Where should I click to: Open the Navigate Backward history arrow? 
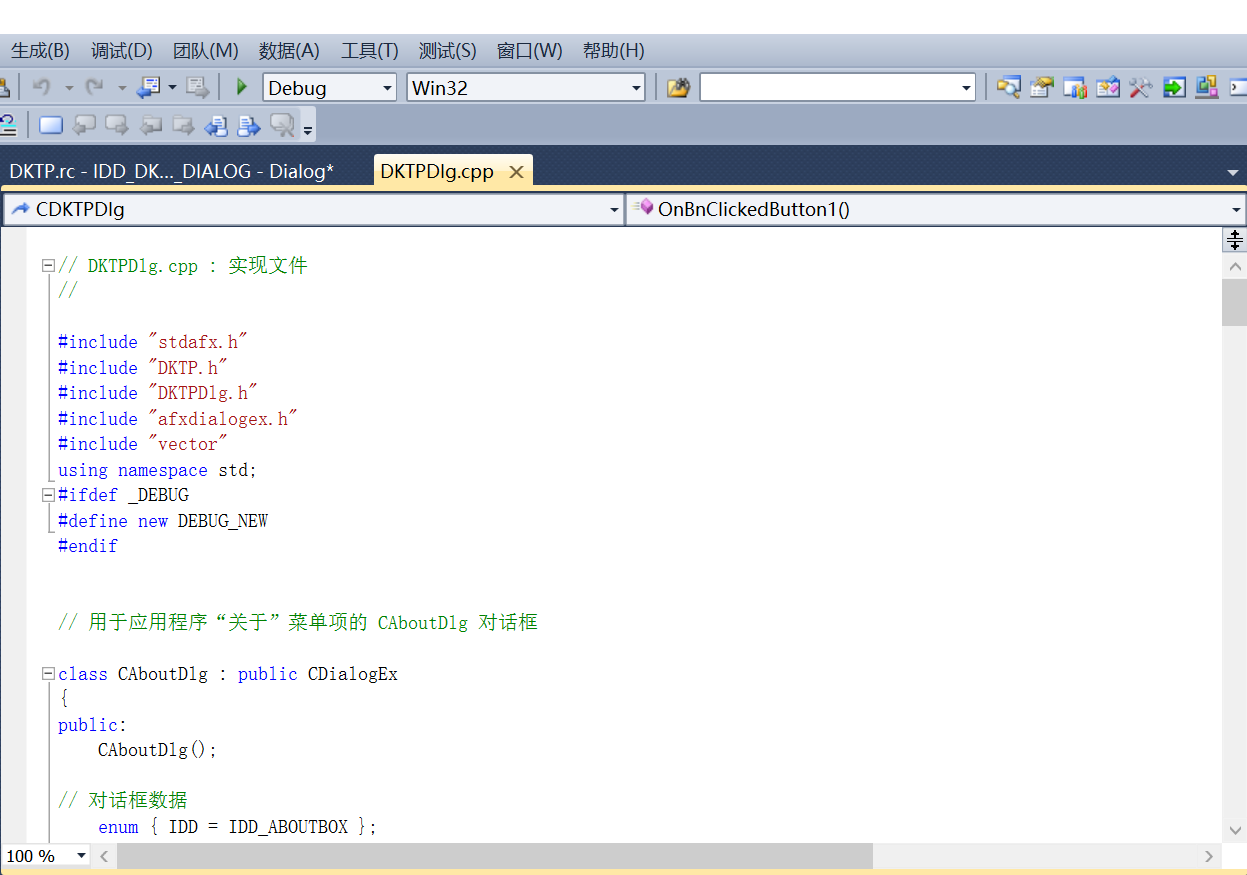point(172,88)
